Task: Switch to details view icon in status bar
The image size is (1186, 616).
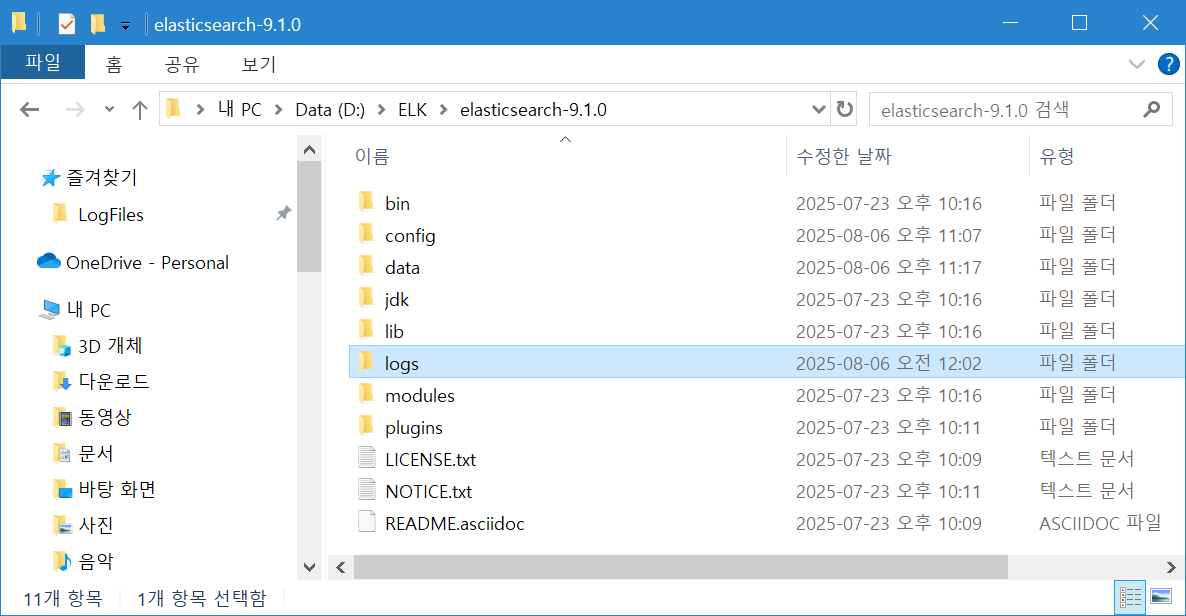Action: click(x=1130, y=597)
